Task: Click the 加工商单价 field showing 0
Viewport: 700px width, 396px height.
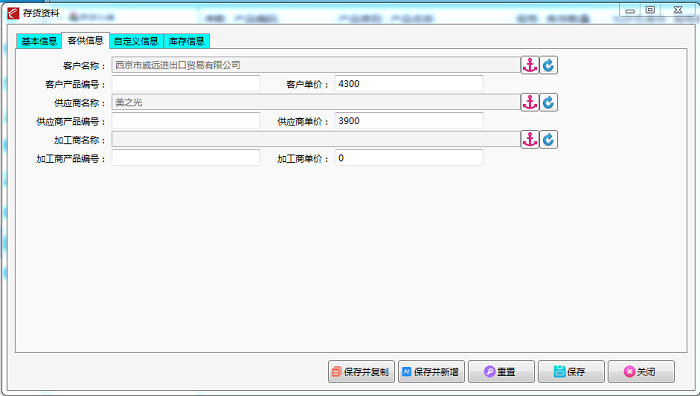Action: 409,158
